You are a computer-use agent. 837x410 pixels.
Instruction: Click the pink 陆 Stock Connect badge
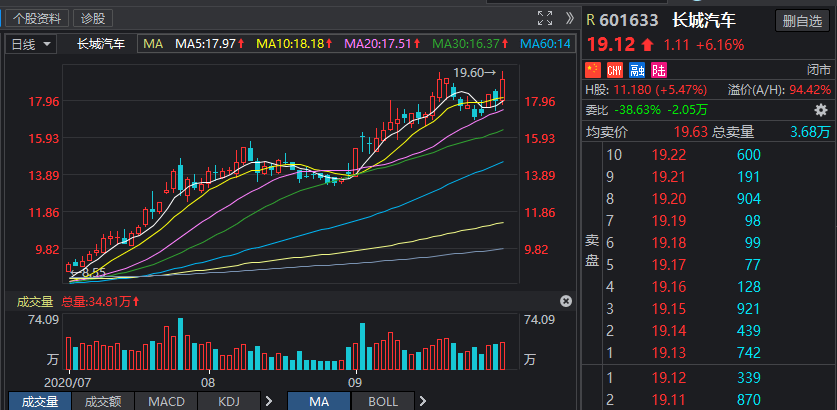click(659, 69)
